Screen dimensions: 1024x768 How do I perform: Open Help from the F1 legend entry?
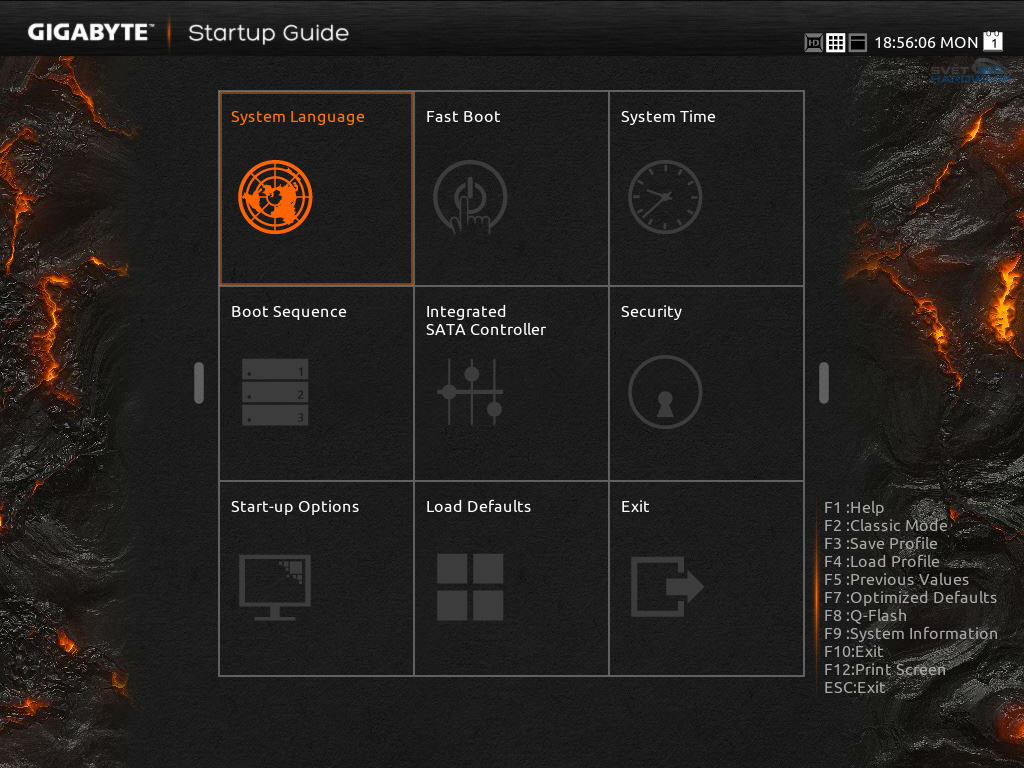[x=854, y=507]
